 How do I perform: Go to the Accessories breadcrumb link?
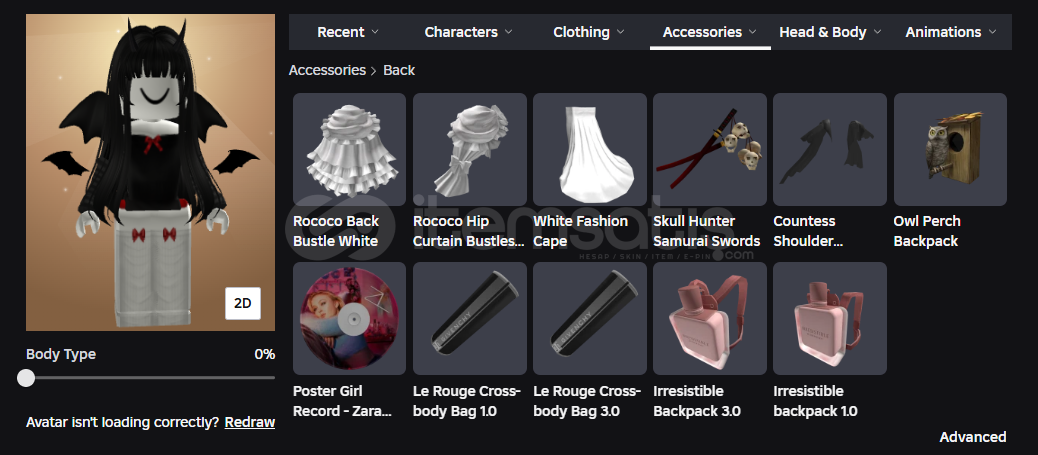point(327,70)
